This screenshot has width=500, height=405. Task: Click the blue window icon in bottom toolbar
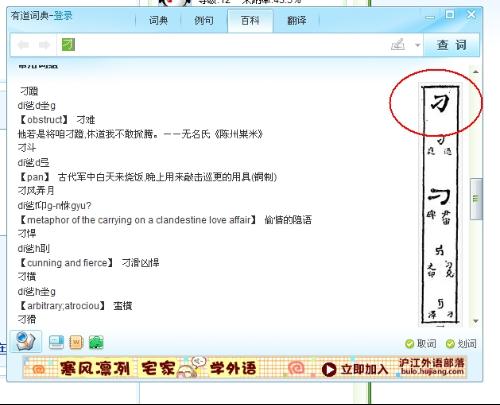[x=56, y=342]
